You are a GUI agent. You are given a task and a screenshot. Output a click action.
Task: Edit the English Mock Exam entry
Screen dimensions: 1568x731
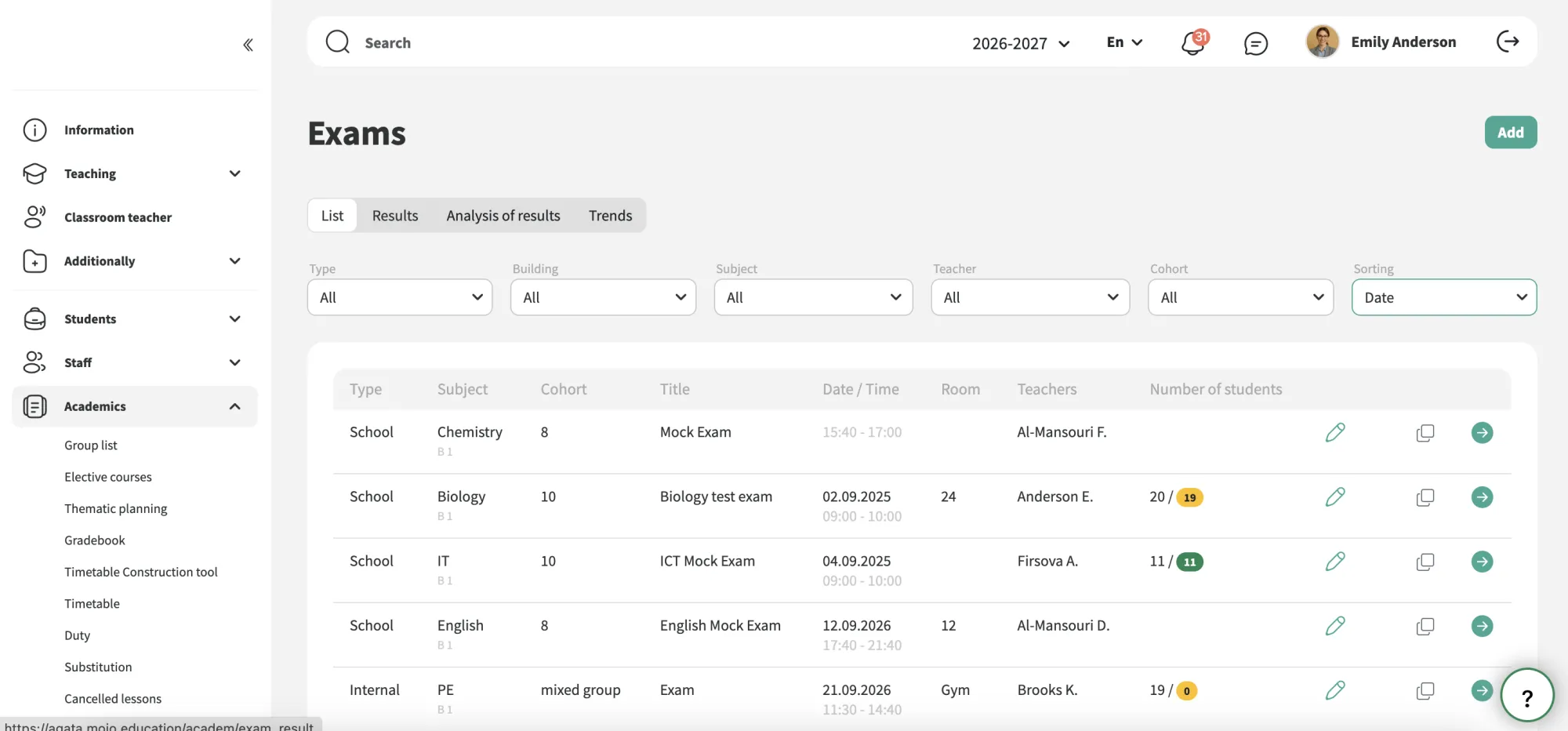[1335, 626]
